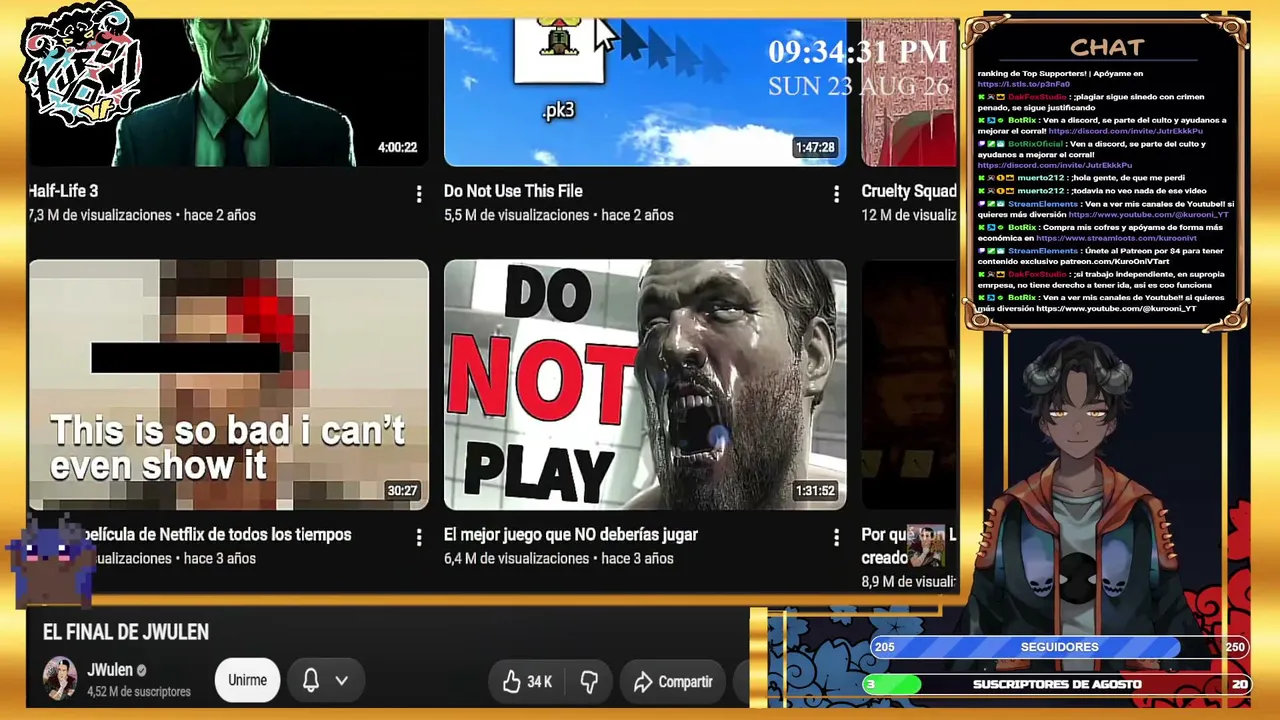Click the 'EL FINAL DE JWULEN' video title

click(126, 632)
